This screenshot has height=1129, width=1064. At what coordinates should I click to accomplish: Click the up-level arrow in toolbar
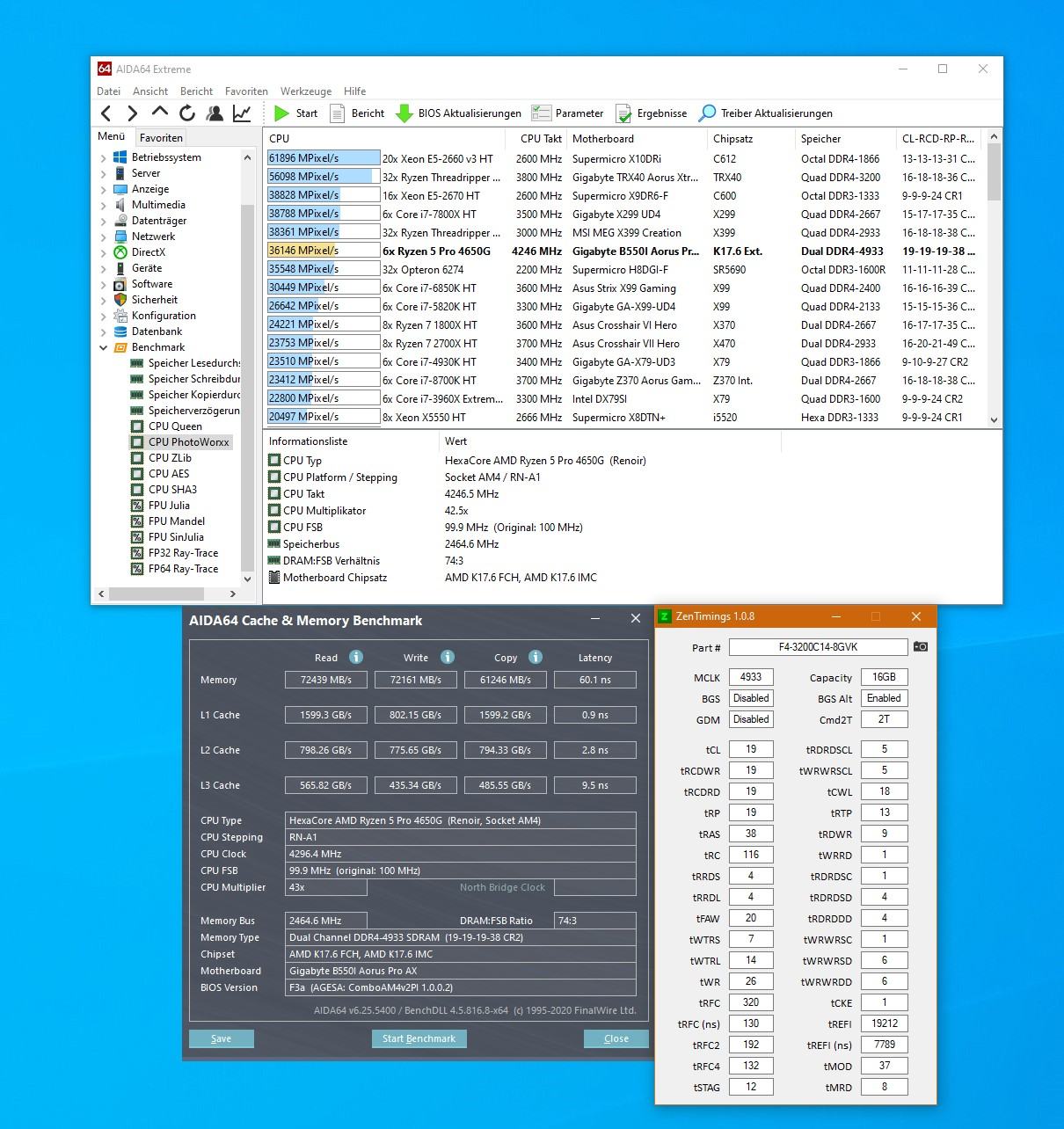160,112
